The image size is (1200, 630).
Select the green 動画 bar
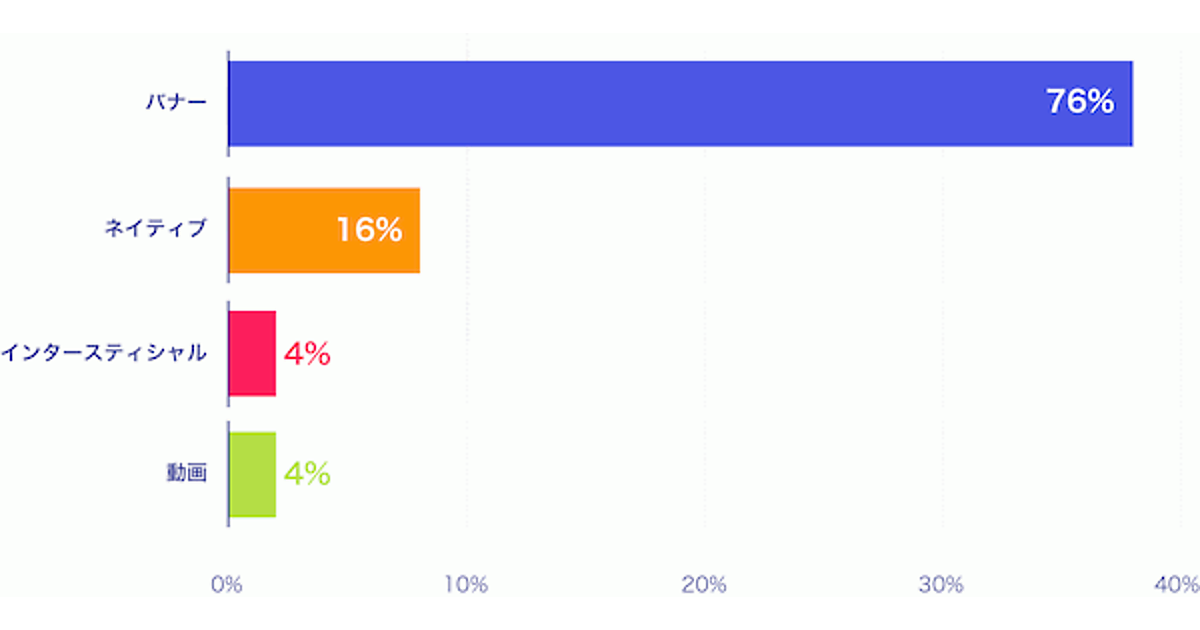click(x=253, y=474)
